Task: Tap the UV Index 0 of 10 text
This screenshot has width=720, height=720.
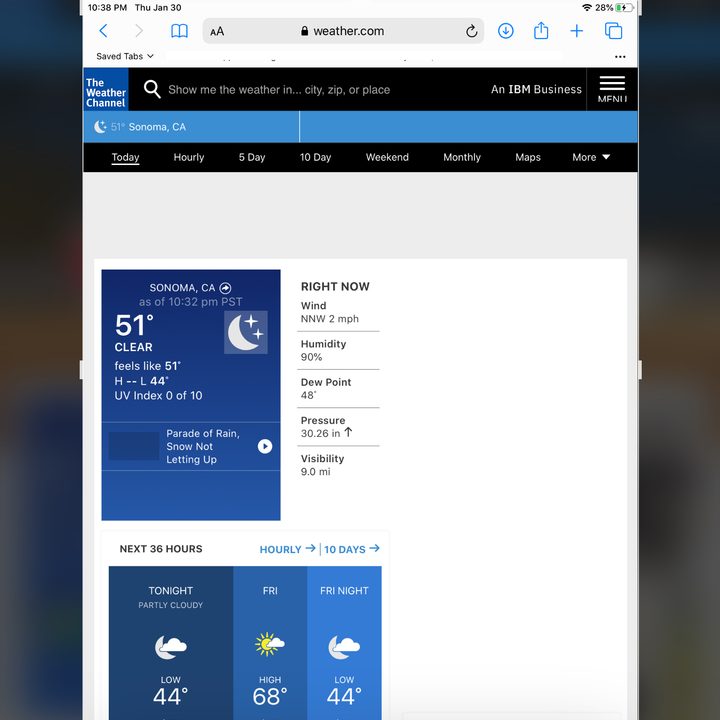Action: (x=158, y=395)
